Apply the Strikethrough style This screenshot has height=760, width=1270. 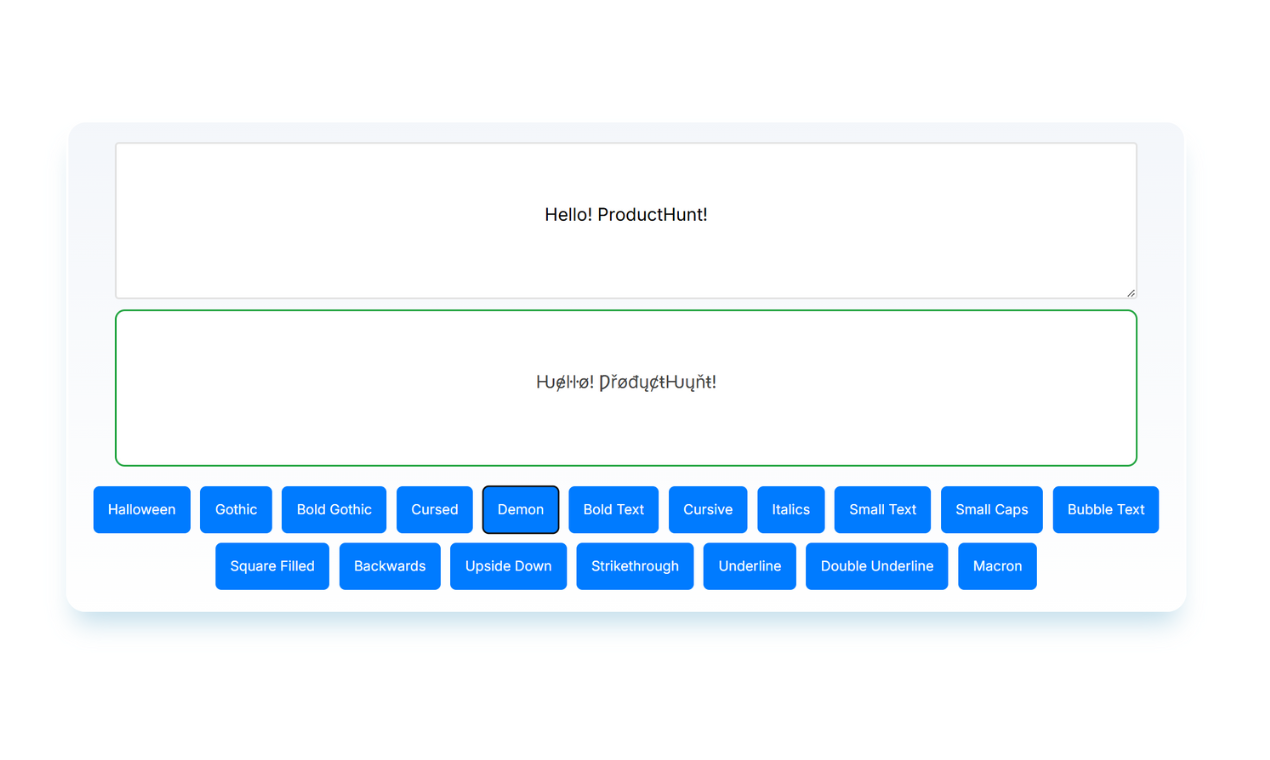(x=635, y=566)
